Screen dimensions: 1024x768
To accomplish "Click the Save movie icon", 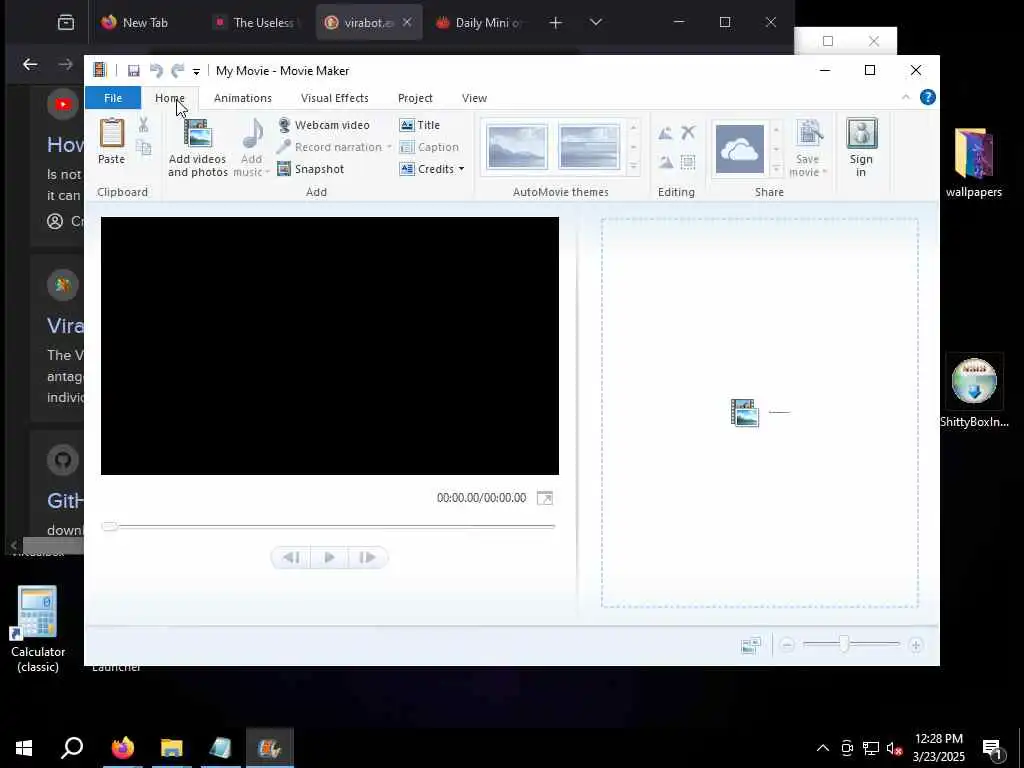I will [x=810, y=134].
